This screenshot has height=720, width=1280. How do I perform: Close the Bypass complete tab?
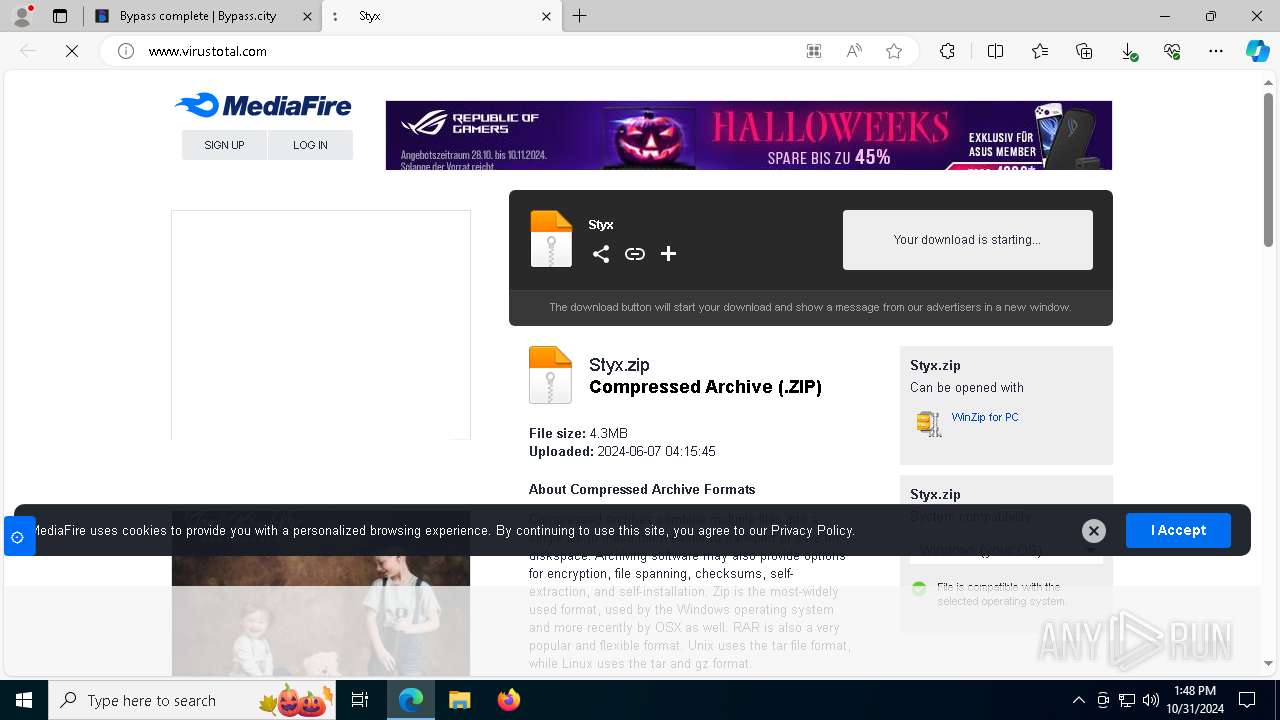[307, 16]
